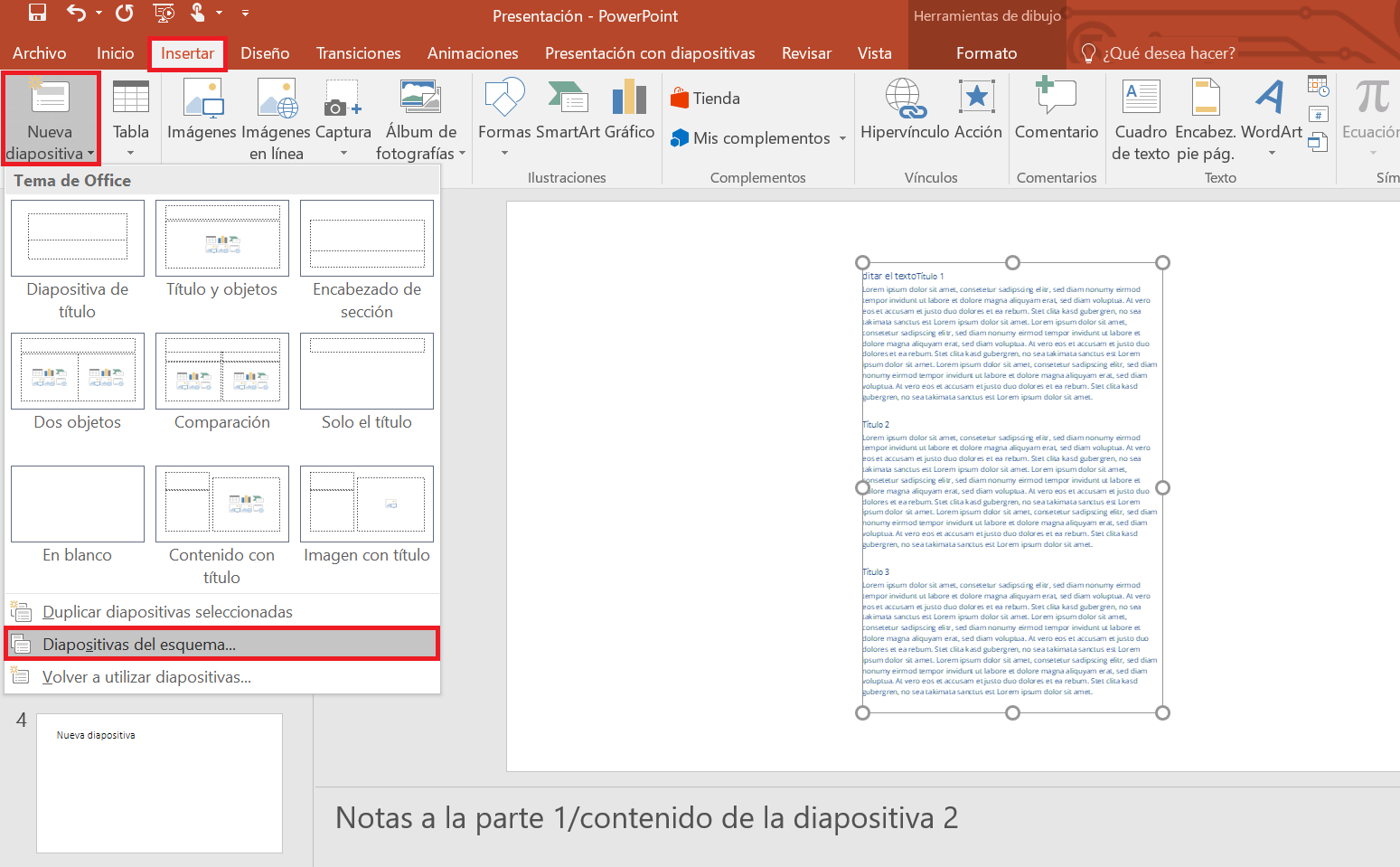
Task: Choose Volver a utilizar diapositivas...
Action: [x=221, y=677]
